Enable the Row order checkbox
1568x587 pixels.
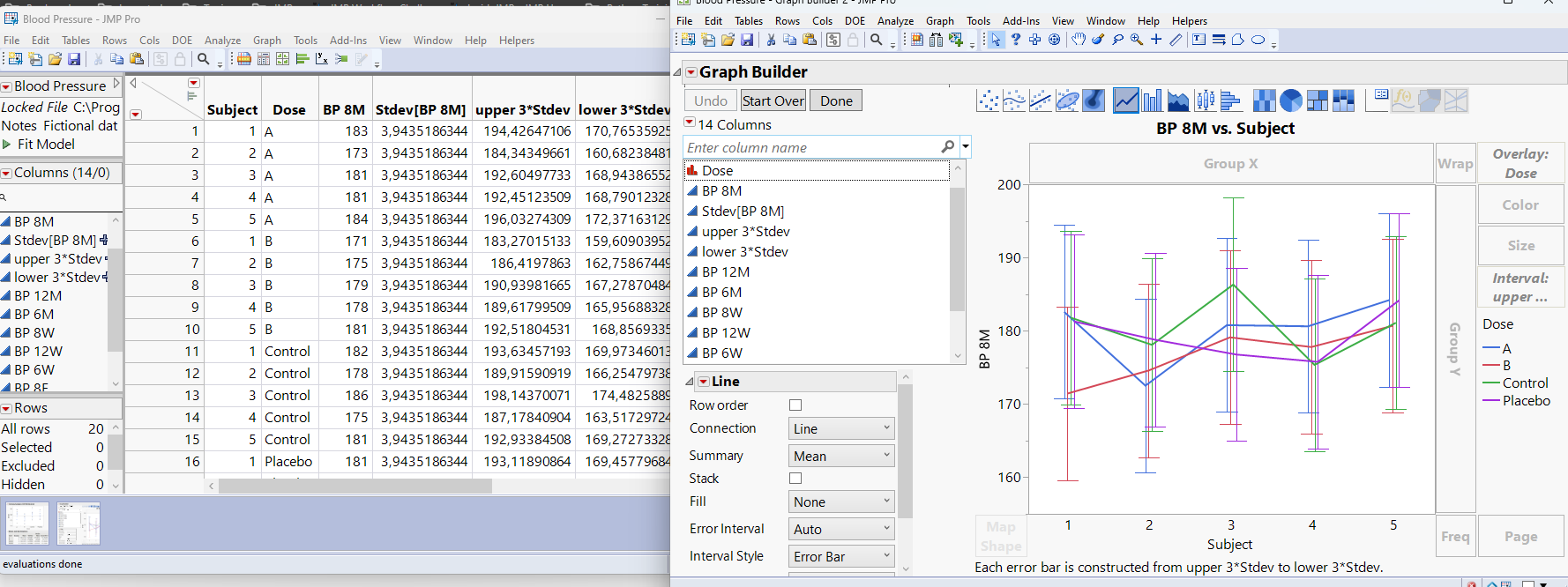click(x=795, y=405)
